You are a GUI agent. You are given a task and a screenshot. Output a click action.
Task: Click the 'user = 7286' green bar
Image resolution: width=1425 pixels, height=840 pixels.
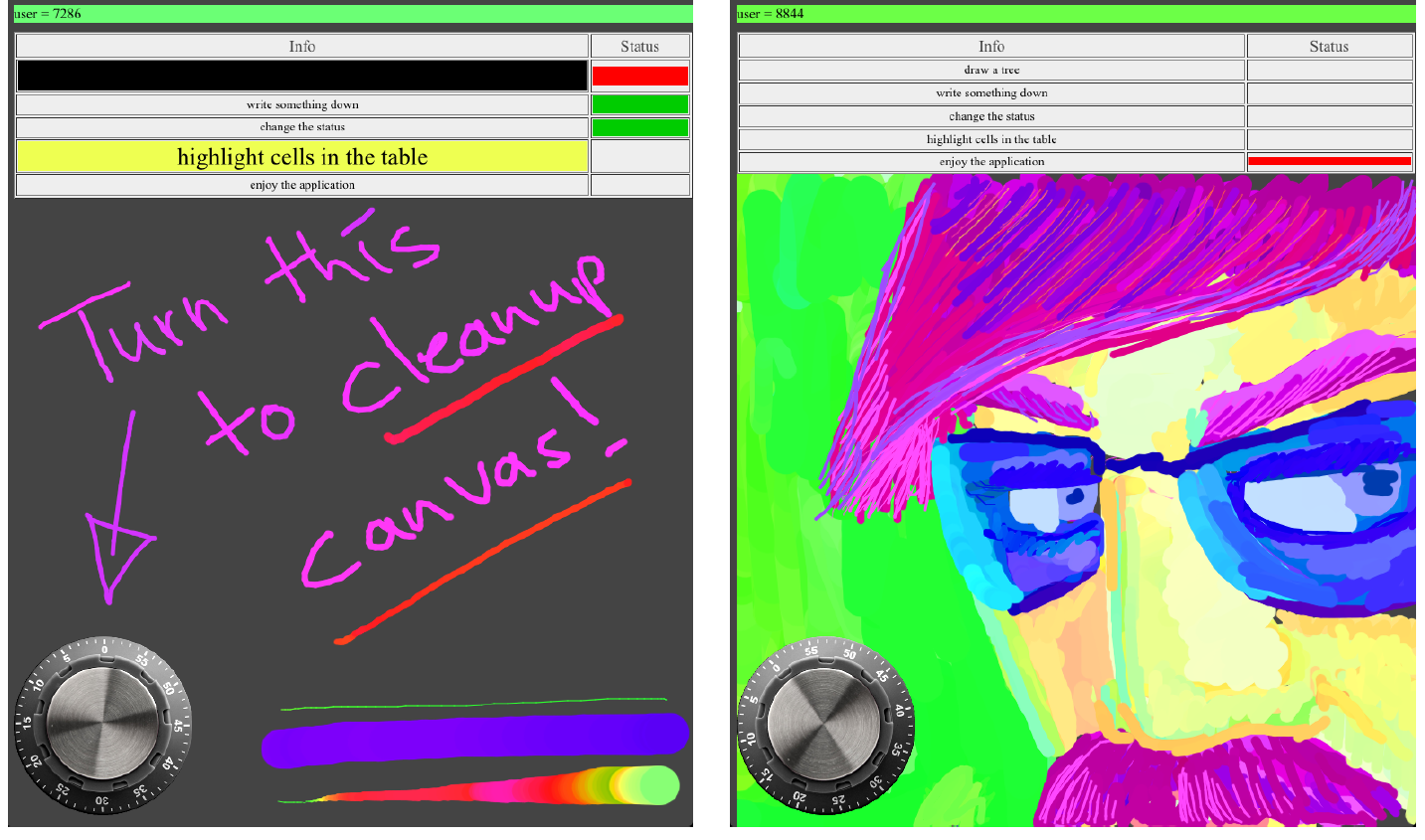click(350, 14)
